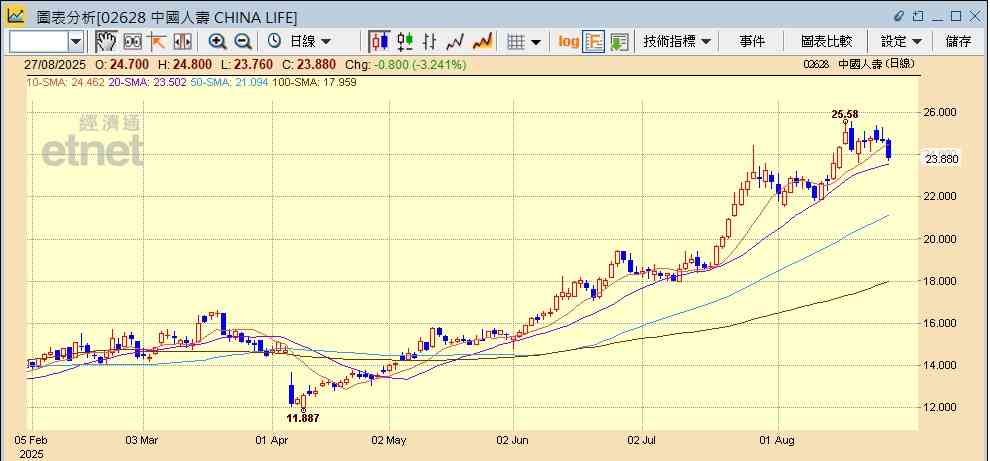This screenshot has width=990, height=461.
Task: Click the 01 Aug date axis label
Action: [778, 440]
